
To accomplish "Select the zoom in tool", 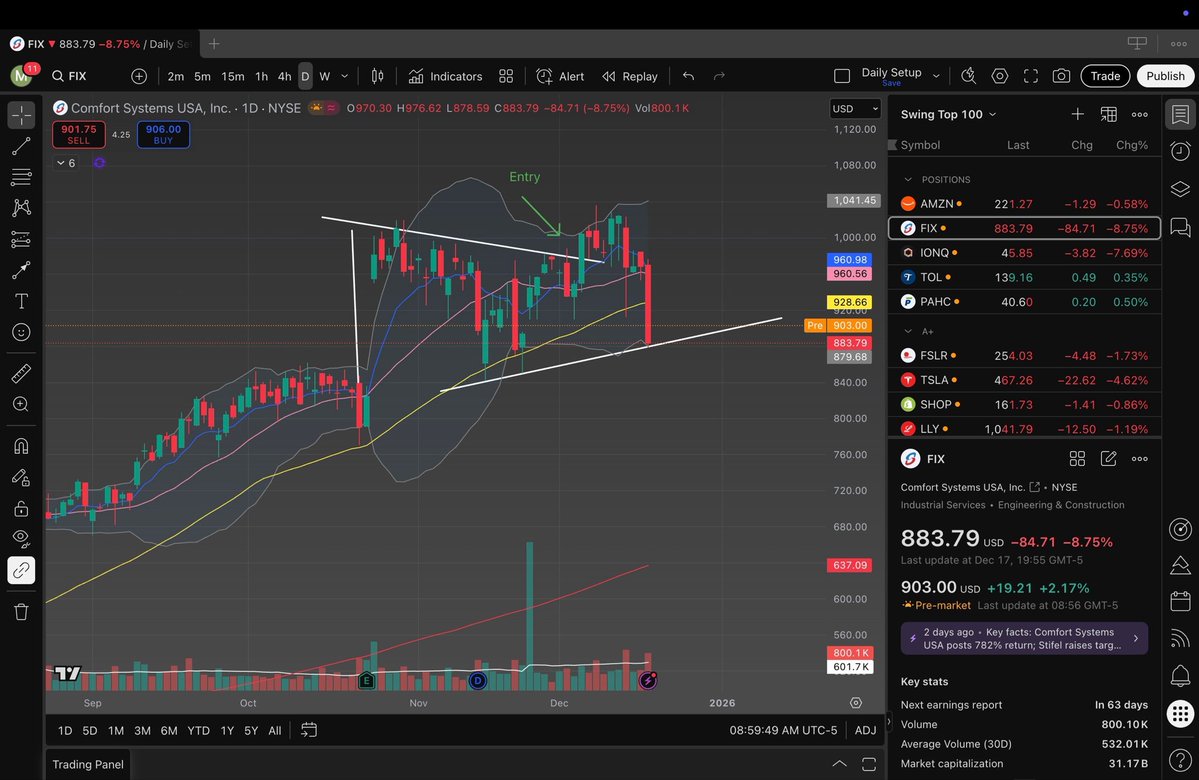I will click(x=21, y=405).
